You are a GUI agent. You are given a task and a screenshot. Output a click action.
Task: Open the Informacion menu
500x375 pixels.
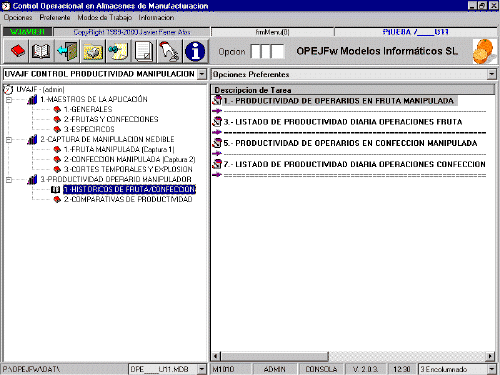click(156, 17)
